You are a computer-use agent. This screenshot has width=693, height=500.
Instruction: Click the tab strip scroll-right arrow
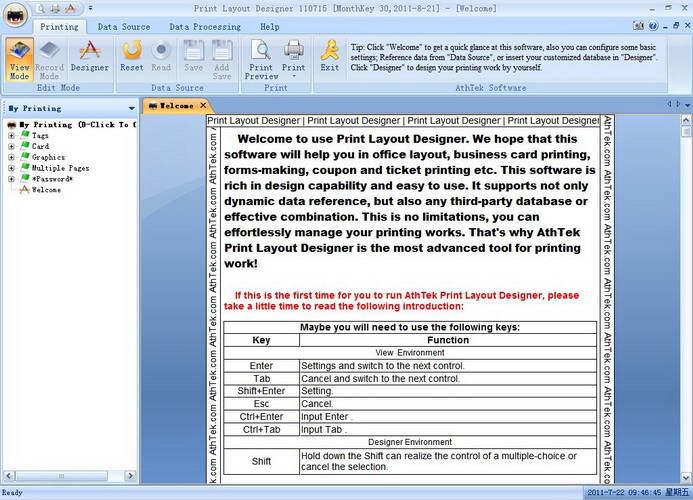[x=678, y=104]
